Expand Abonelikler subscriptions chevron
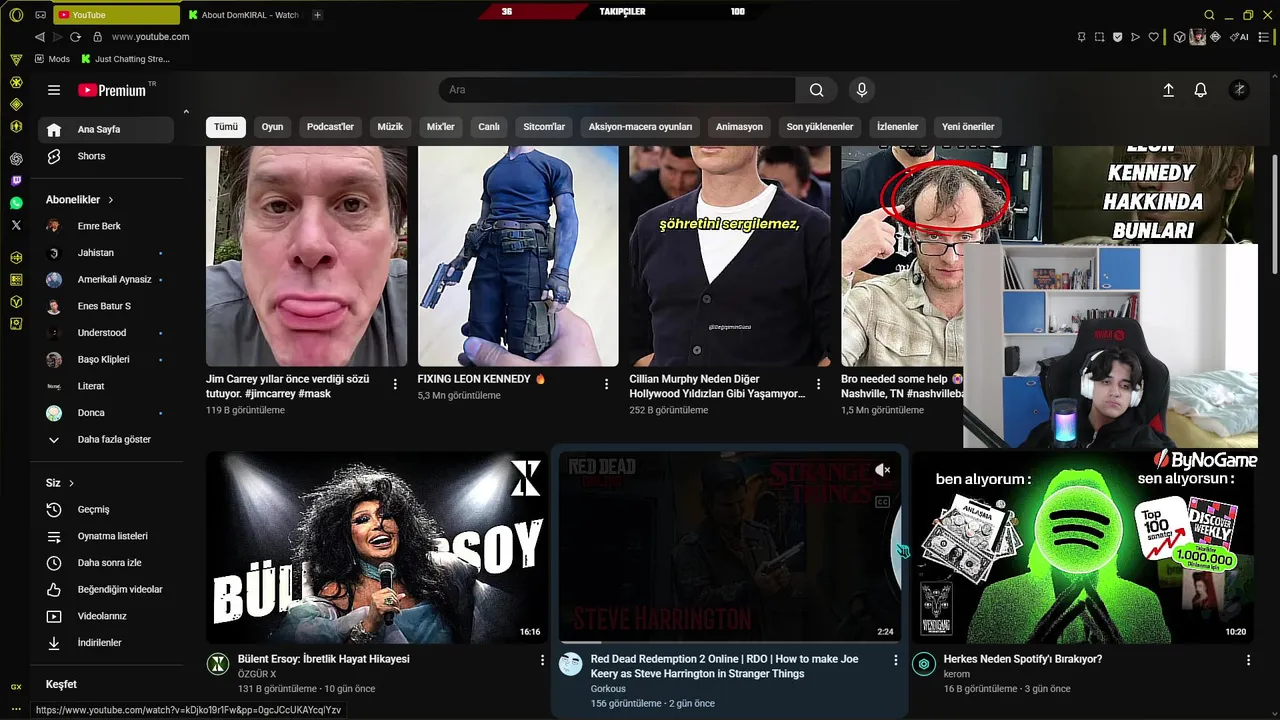The height and width of the screenshot is (720, 1280). click(x=111, y=200)
